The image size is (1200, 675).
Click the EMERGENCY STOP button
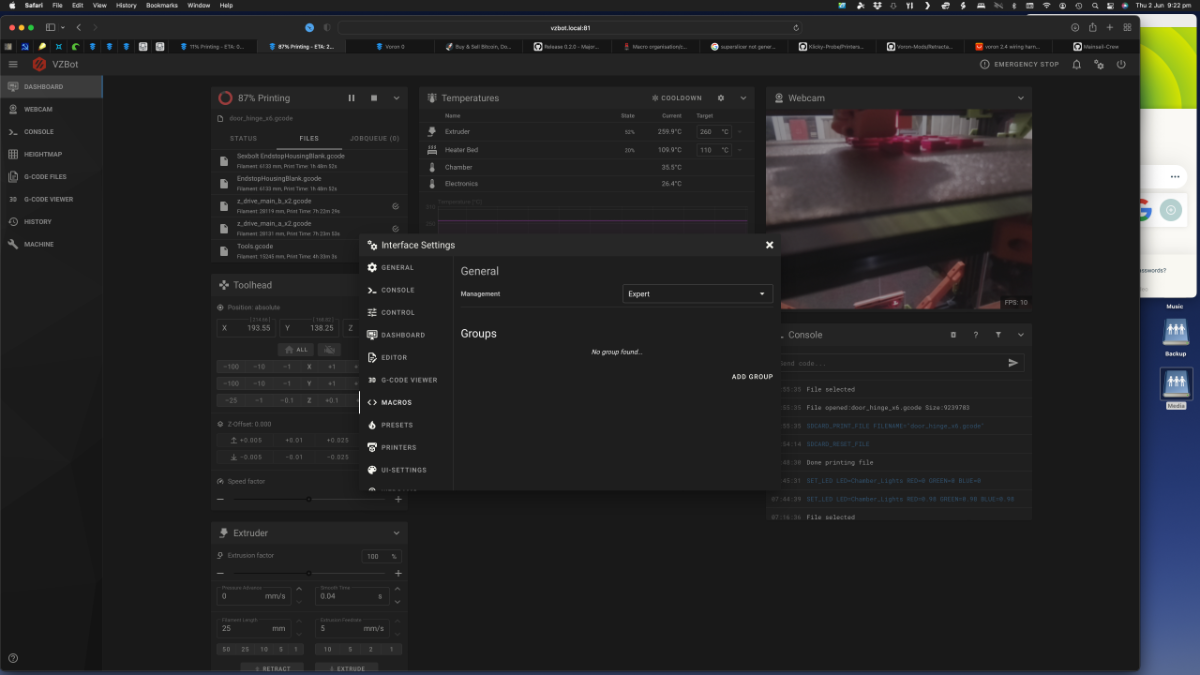tap(1019, 64)
